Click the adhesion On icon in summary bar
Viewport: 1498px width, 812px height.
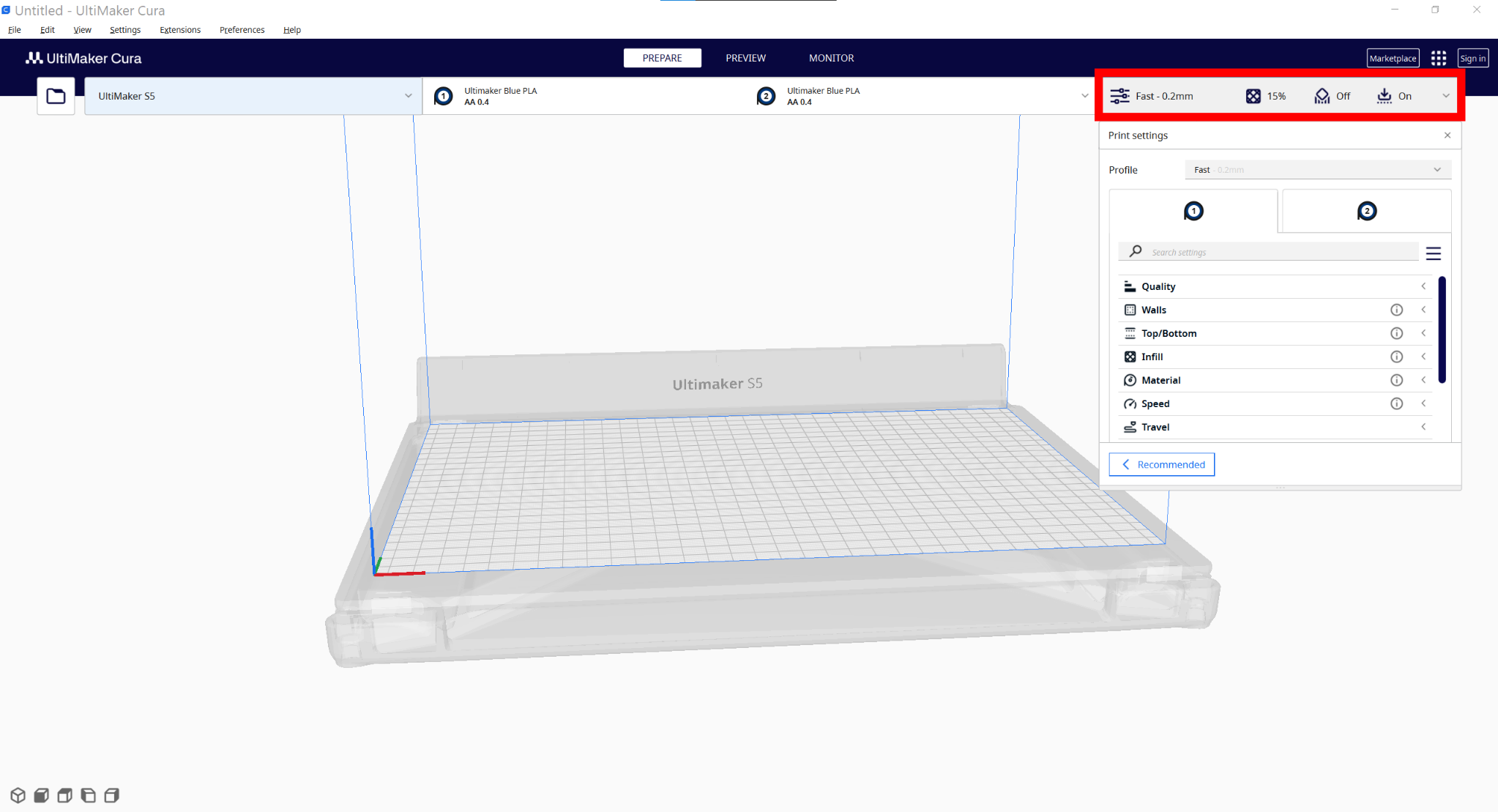pos(1384,96)
